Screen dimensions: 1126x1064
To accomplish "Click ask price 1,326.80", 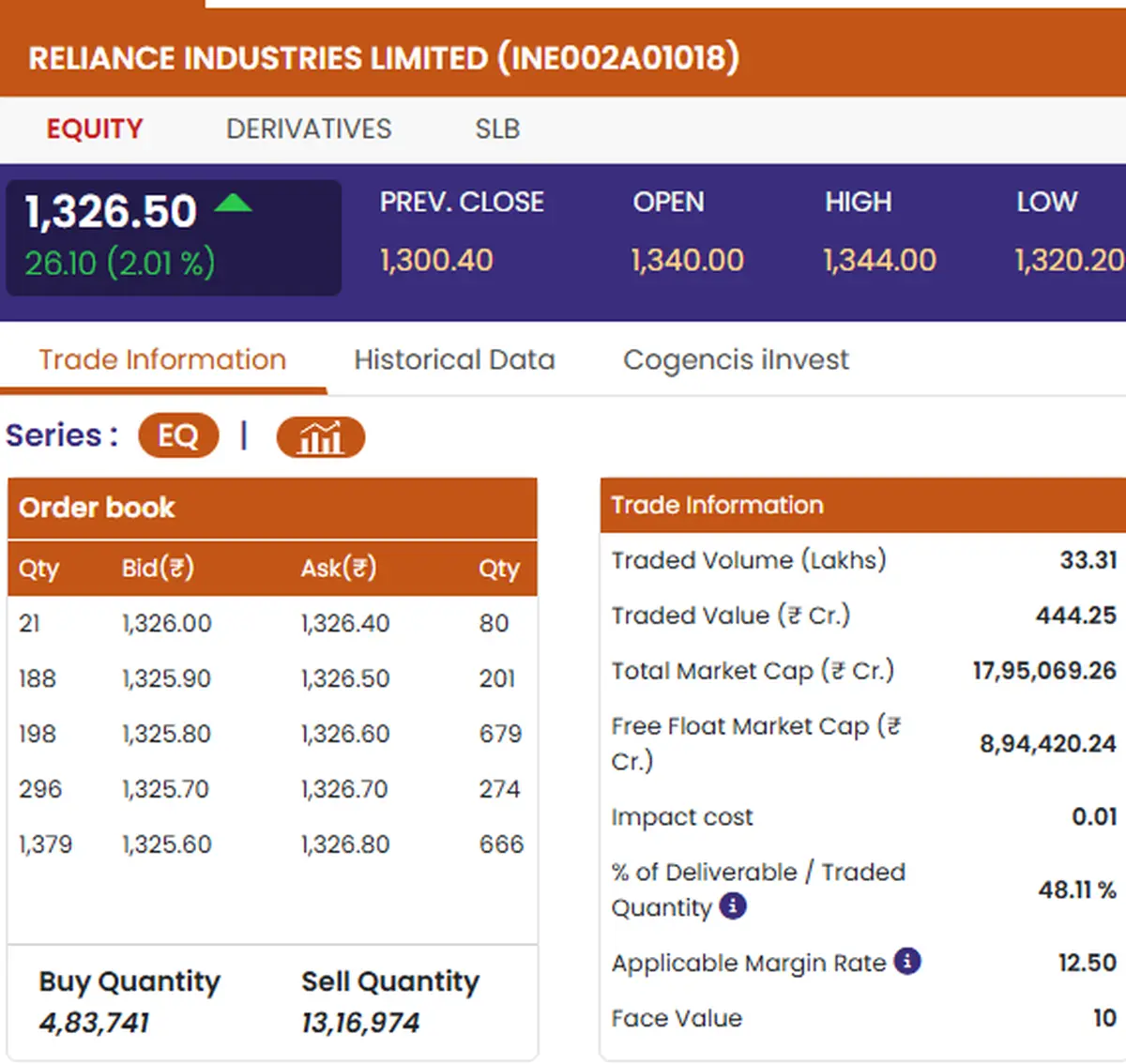I will (345, 844).
